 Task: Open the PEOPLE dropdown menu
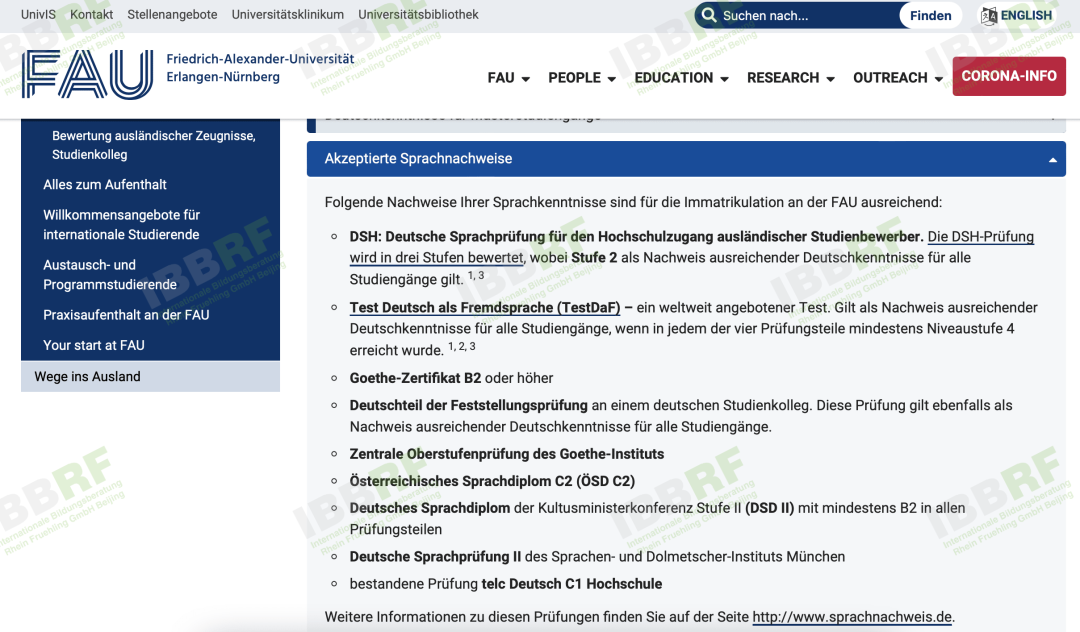coord(581,78)
